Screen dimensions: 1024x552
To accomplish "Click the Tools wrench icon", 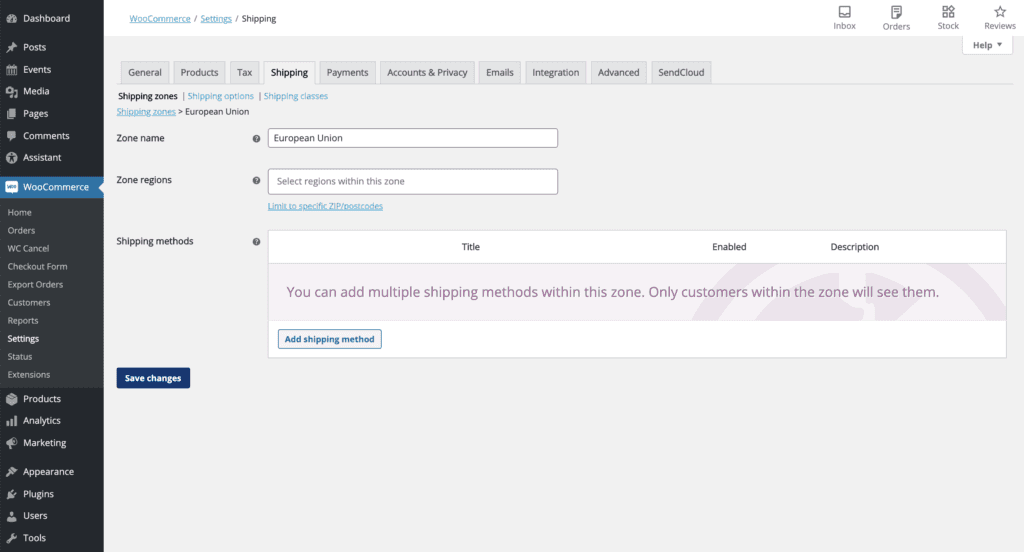I will pyautogui.click(x=12, y=538).
